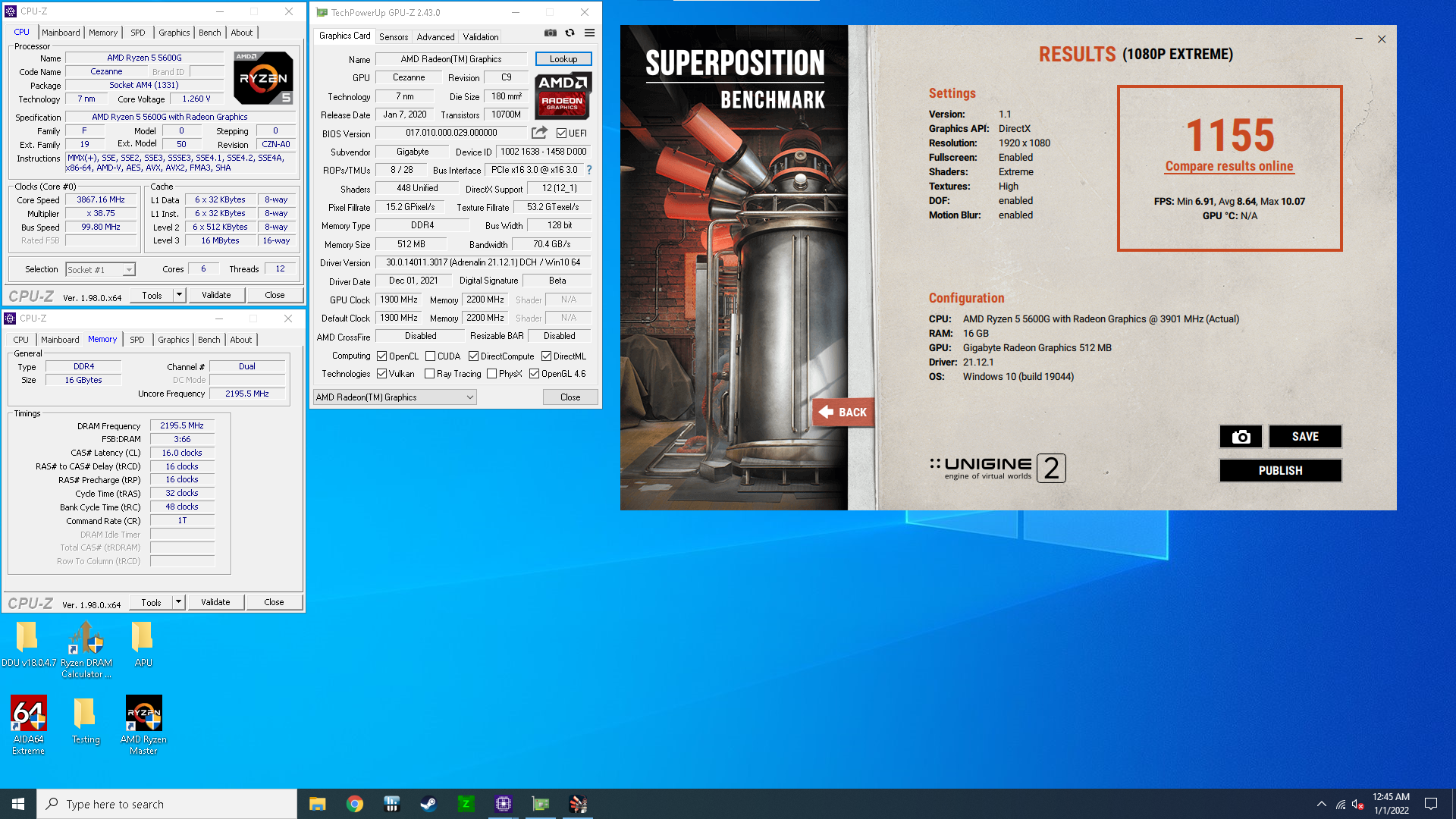This screenshot has width=1456, height=819.
Task: Click the blue calendar-like taskbar icon
Action: pos(391,804)
